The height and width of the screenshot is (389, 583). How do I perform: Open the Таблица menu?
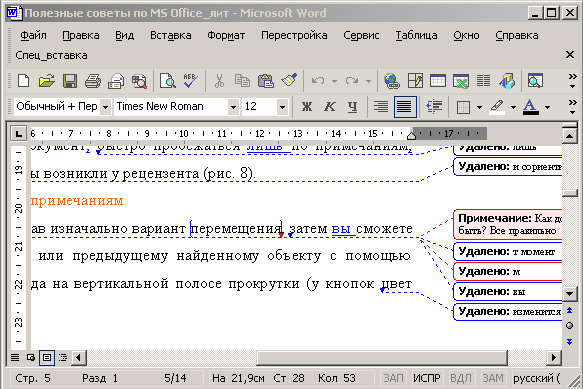416,35
